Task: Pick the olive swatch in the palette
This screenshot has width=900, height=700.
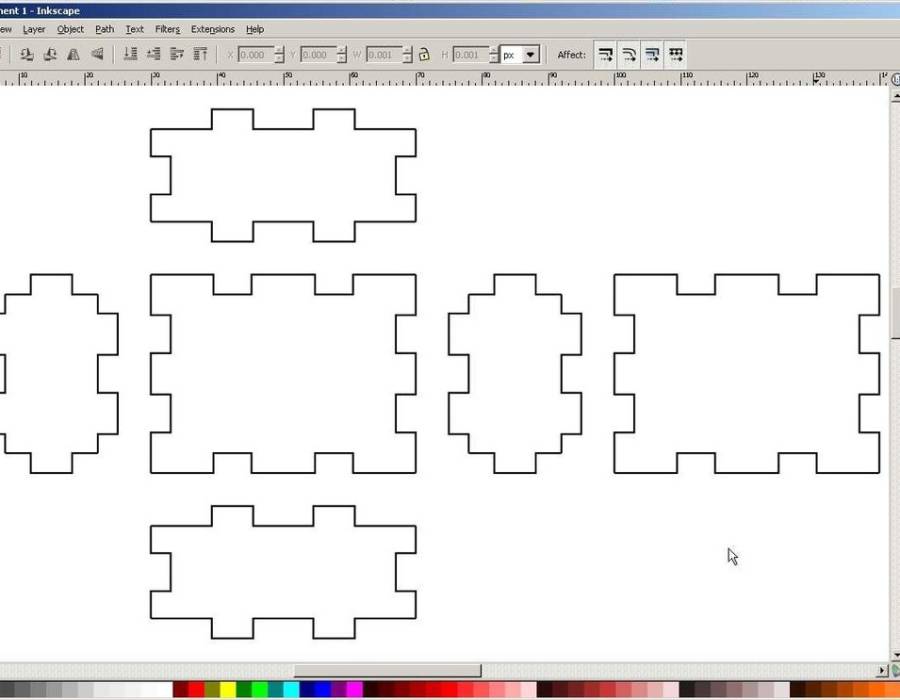Action: (x=212, y=690)
